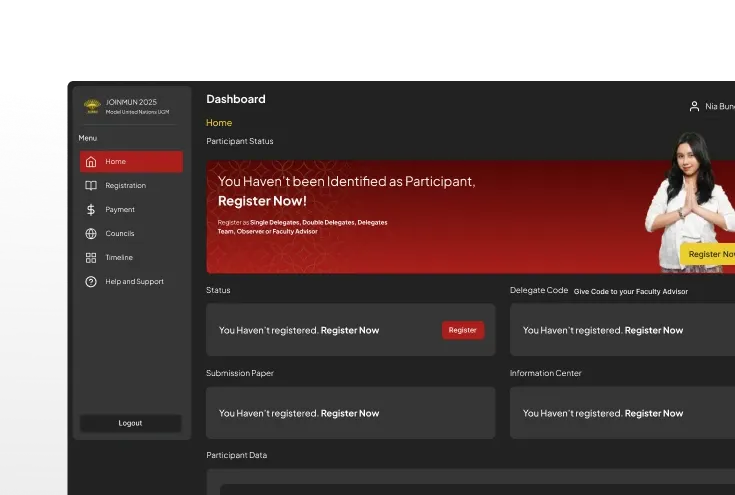Click the Nia username at top right

click(x=720, y=106)
